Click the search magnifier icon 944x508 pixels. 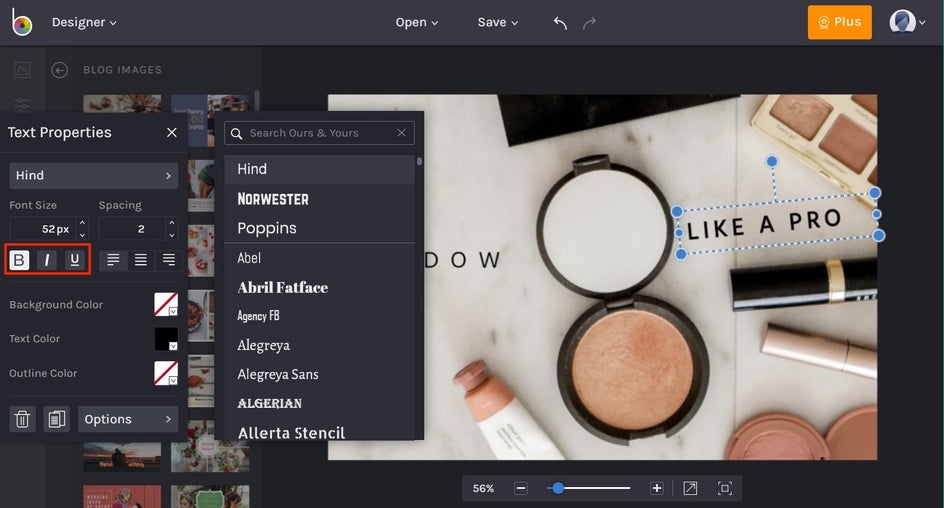(237, 134)
